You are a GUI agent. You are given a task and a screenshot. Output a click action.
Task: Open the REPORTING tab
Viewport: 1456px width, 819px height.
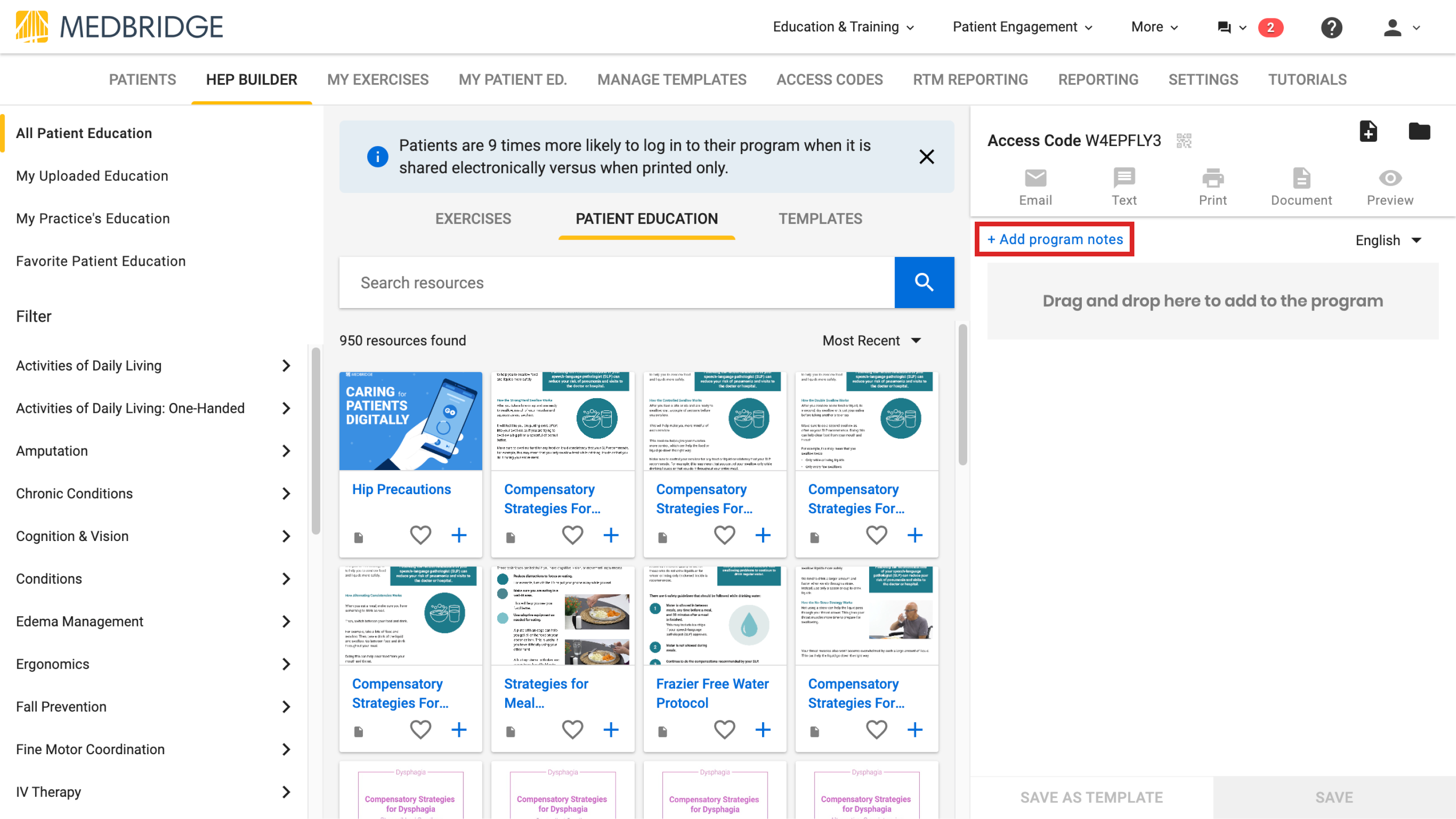coord(1098,79)
